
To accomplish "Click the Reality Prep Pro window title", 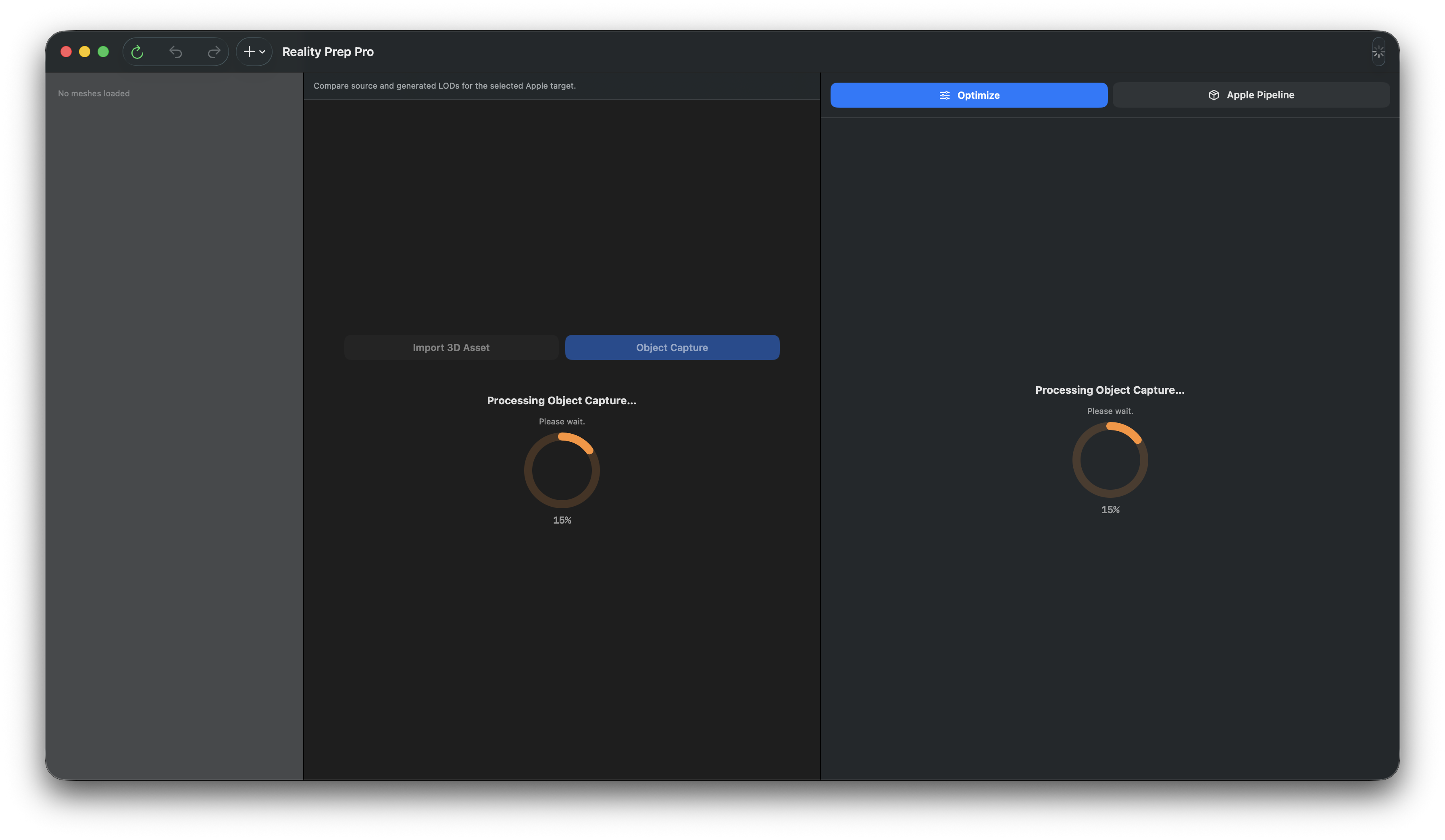I will point(328,52).
